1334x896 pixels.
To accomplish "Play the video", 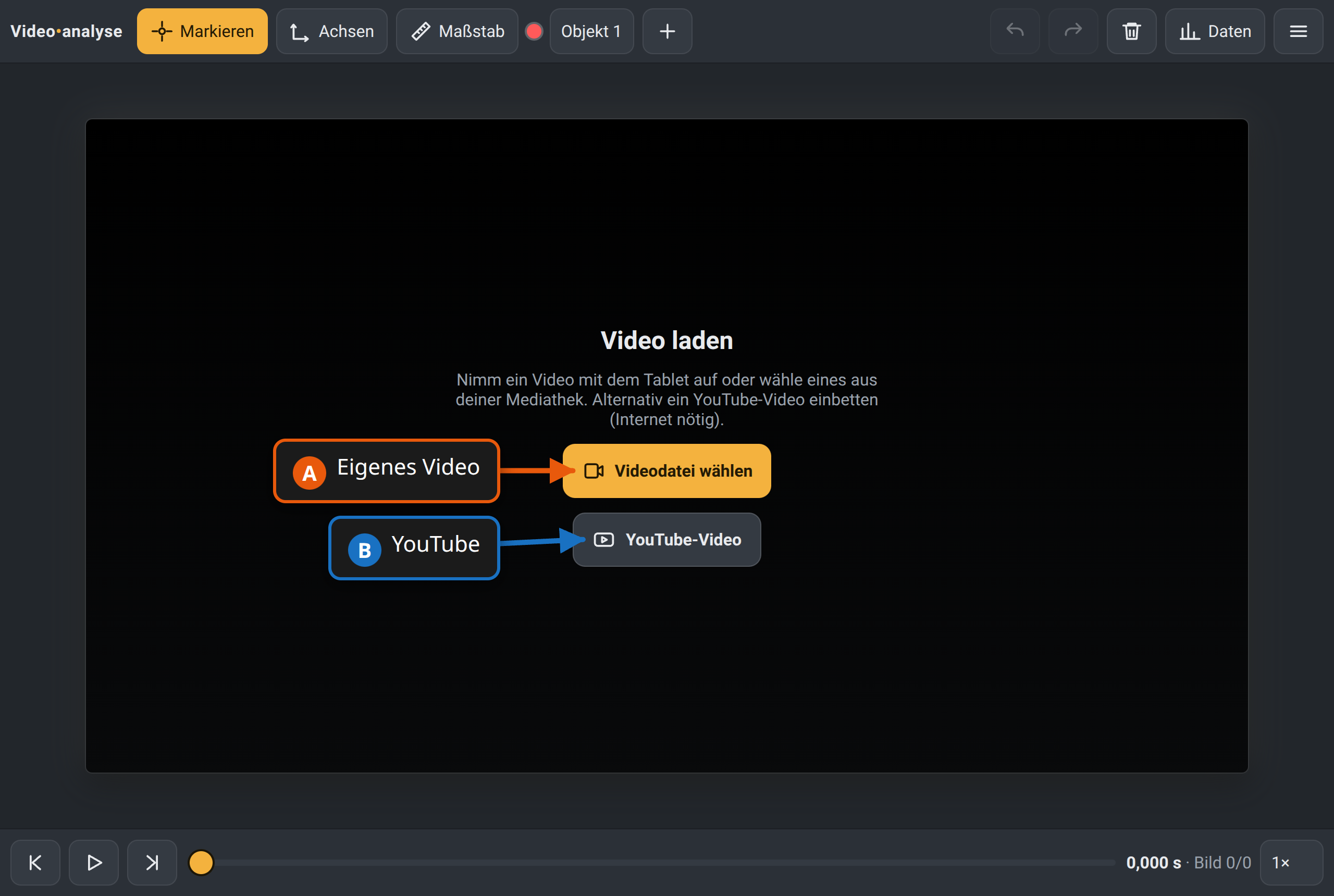I will (94, 862).
